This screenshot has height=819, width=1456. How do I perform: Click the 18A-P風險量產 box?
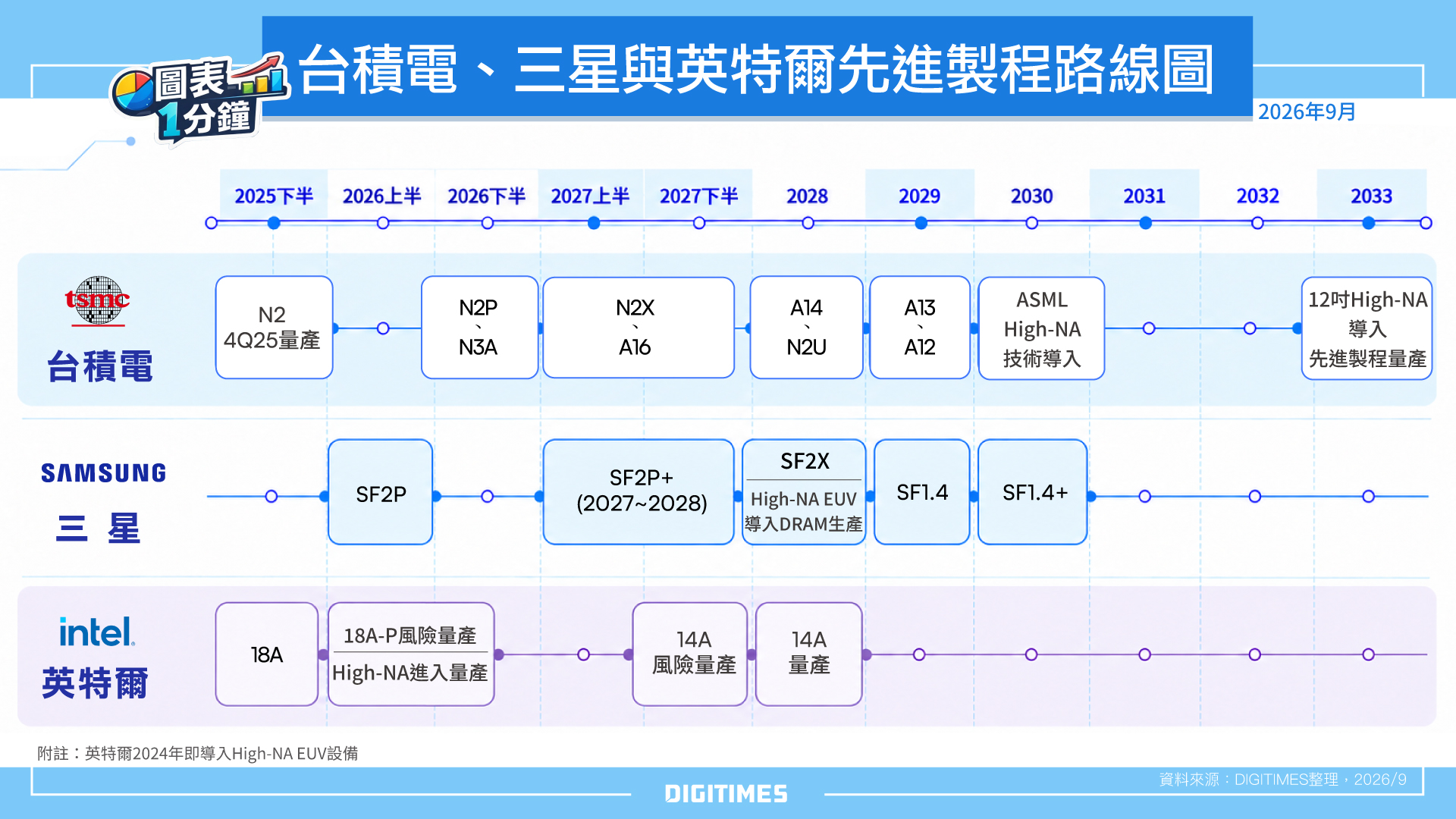(x=411, y=654)
